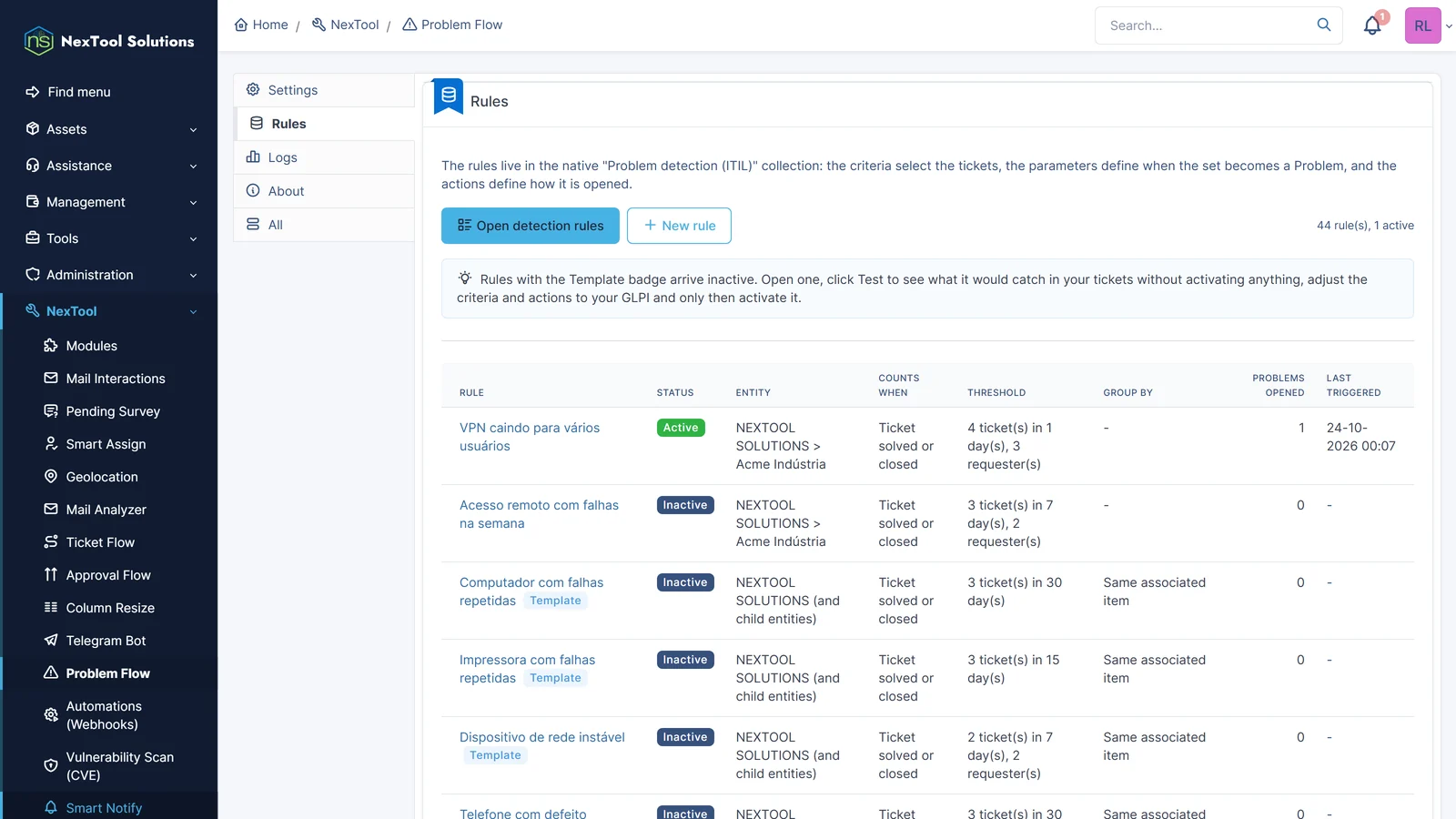
Task: Open rule VPN caindo para vários usuários
Action: [x=530, y=437]
